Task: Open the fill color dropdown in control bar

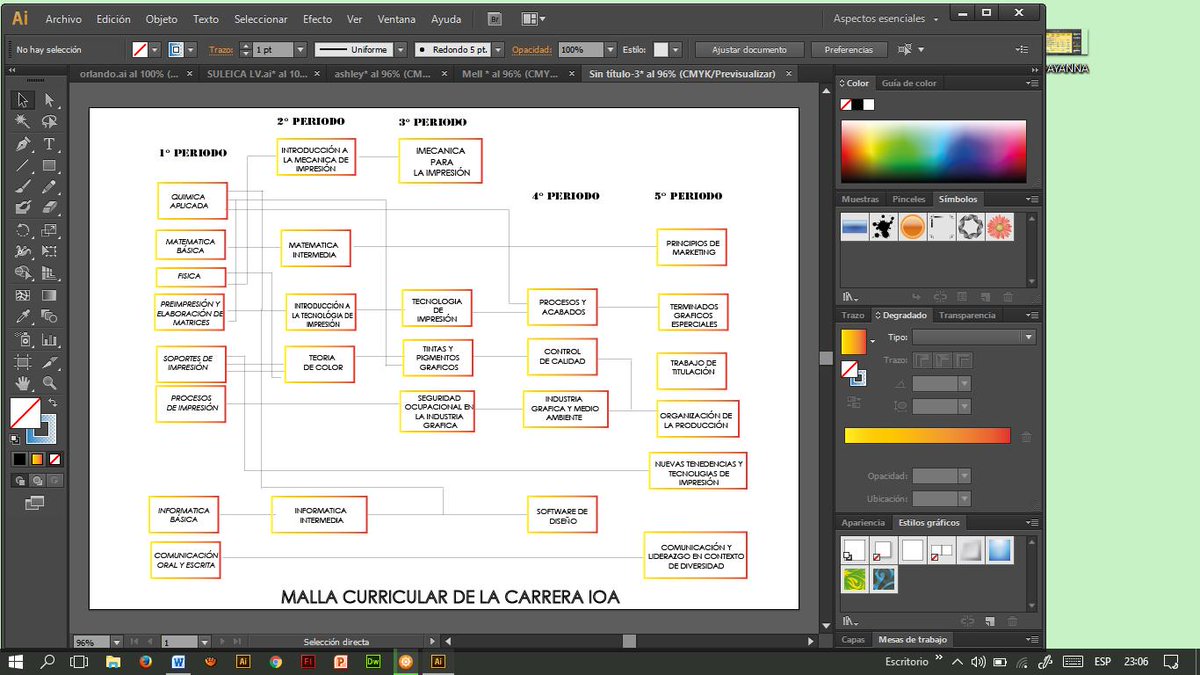Action: [x=155, y=49]
